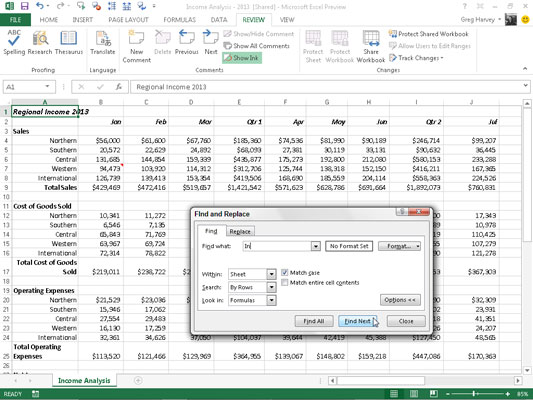Open the Share Workbook dialog
The image size is (533, 400).
coord(371,46)
